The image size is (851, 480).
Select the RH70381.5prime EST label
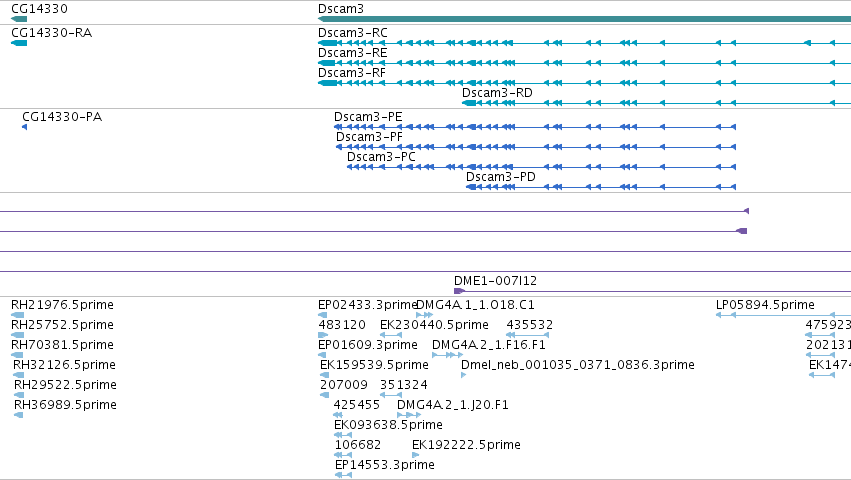[62, 345]
